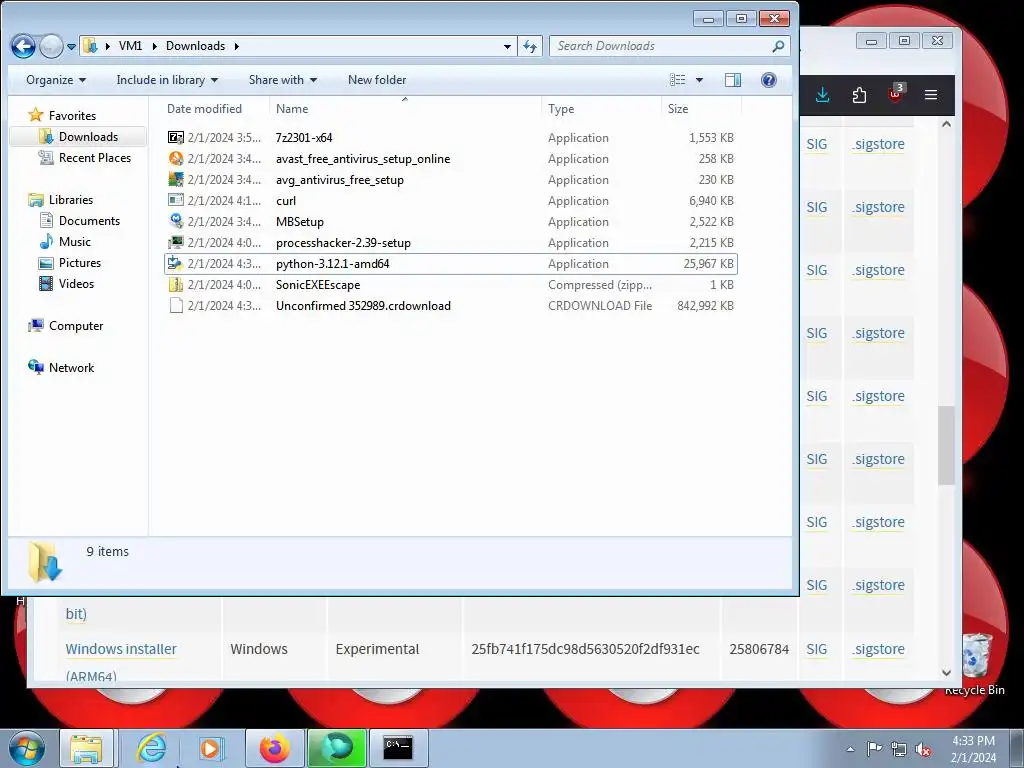Select the file name python-3.12.1-amd64
Image resolution: width=1024 pixels, height=768 pixels.
332,264
